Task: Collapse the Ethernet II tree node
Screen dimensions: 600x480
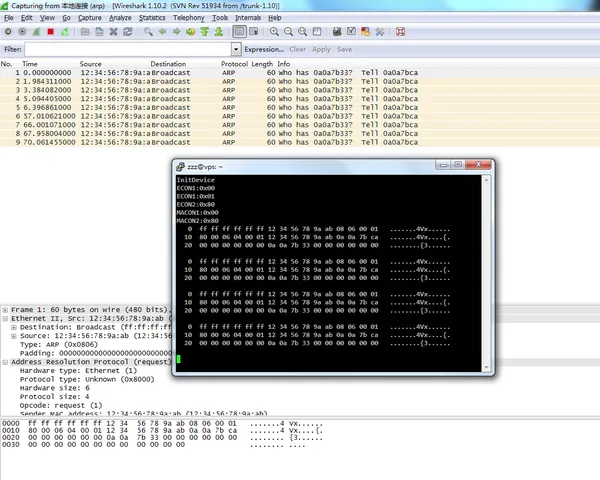Action: pyautogui.click(x=5, y=318)
